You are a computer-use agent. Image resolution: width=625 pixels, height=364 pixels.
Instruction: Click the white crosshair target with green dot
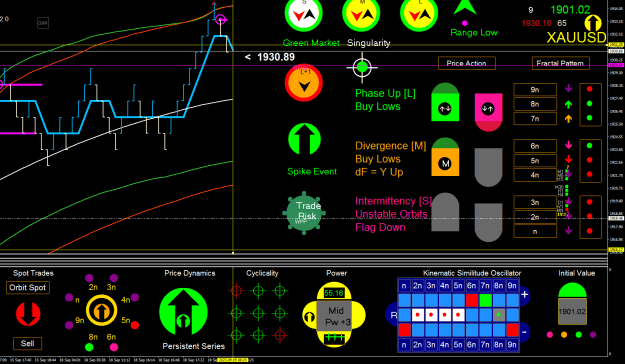[362, 67]
